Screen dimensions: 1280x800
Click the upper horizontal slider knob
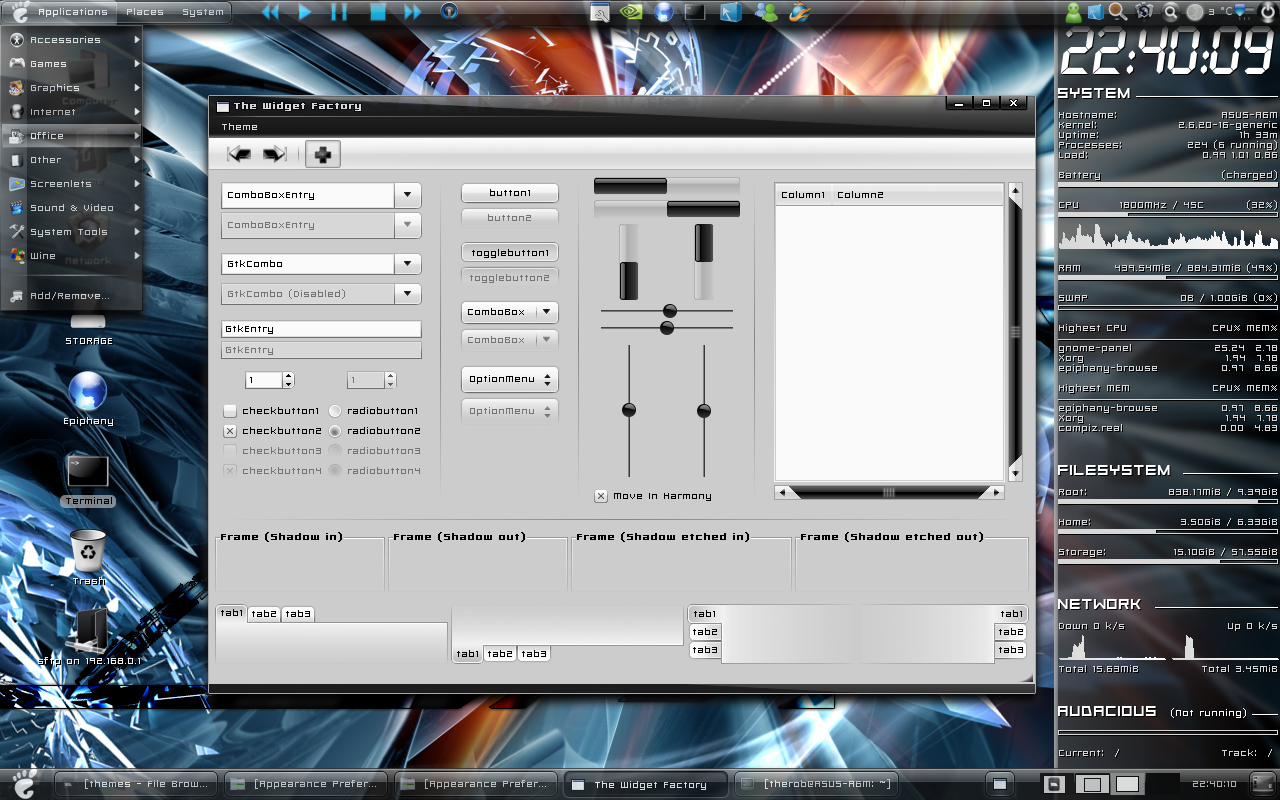pos(670,311)
